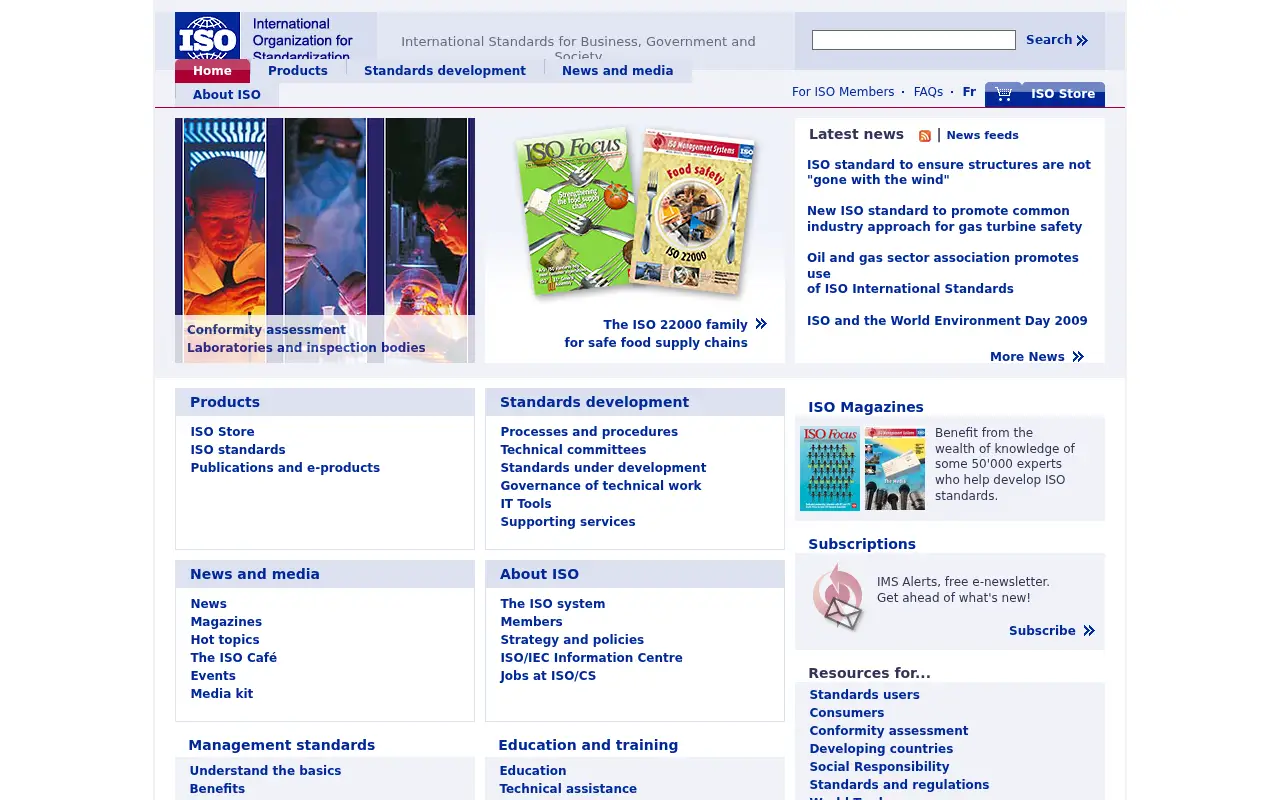This screenshot has width=1280, height=800.
Task: Select the Home tab
Action: pos(212,71)
